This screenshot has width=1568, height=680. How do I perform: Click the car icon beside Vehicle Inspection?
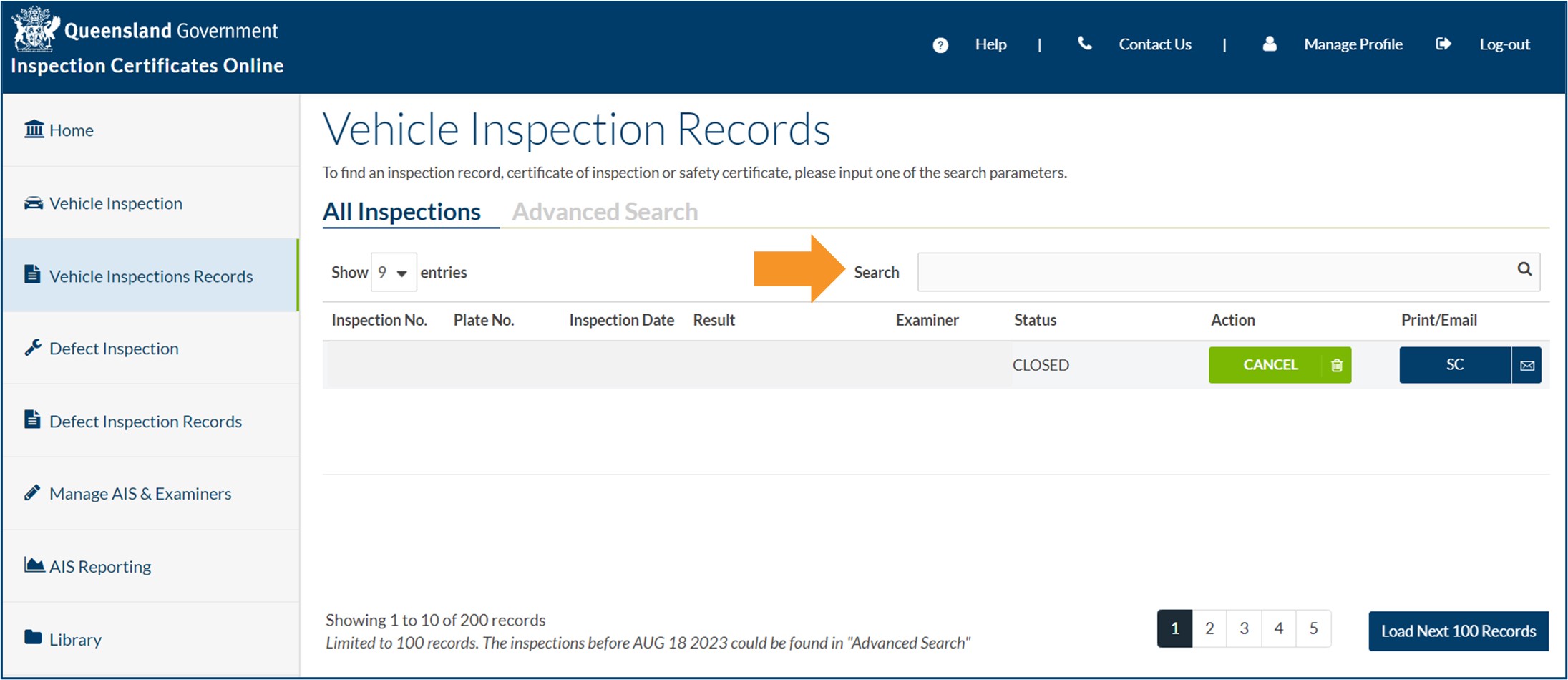33,203
